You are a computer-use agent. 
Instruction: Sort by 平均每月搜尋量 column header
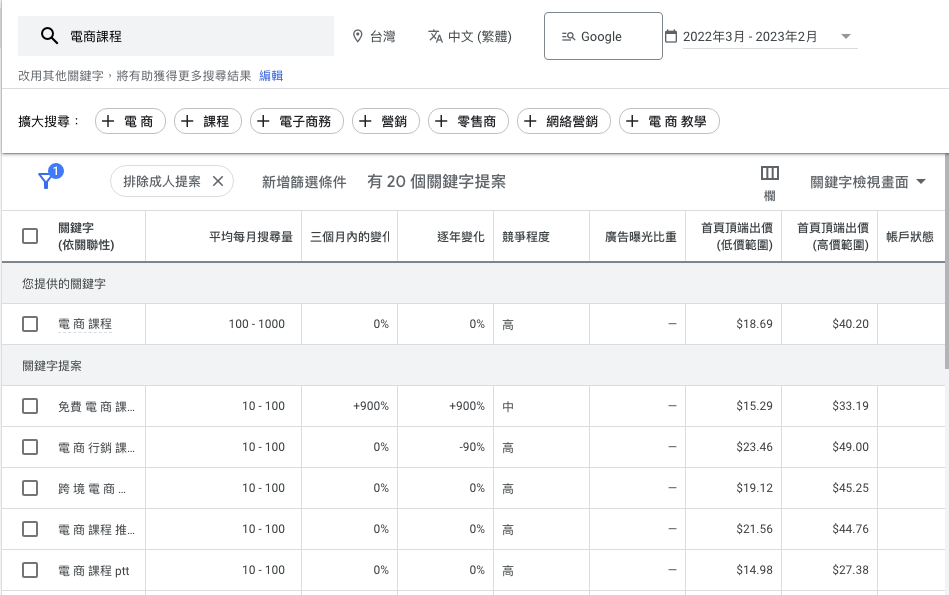[x=251, y=237]
